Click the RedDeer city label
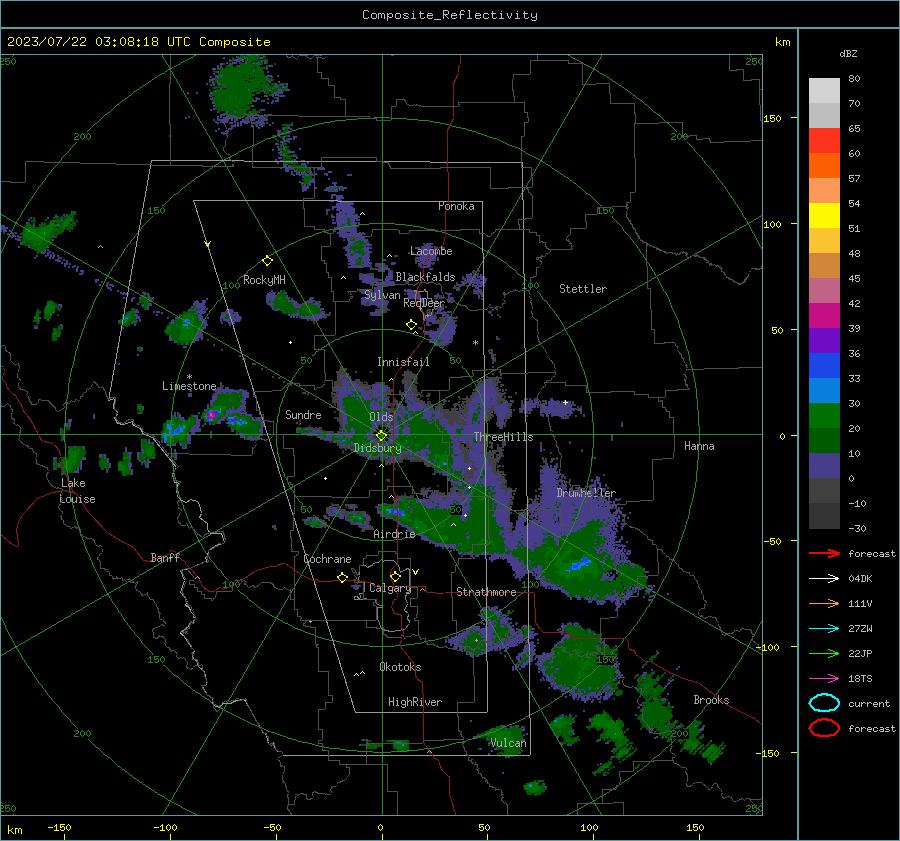Viewport: 900px width, 841px height. point(424,303)
